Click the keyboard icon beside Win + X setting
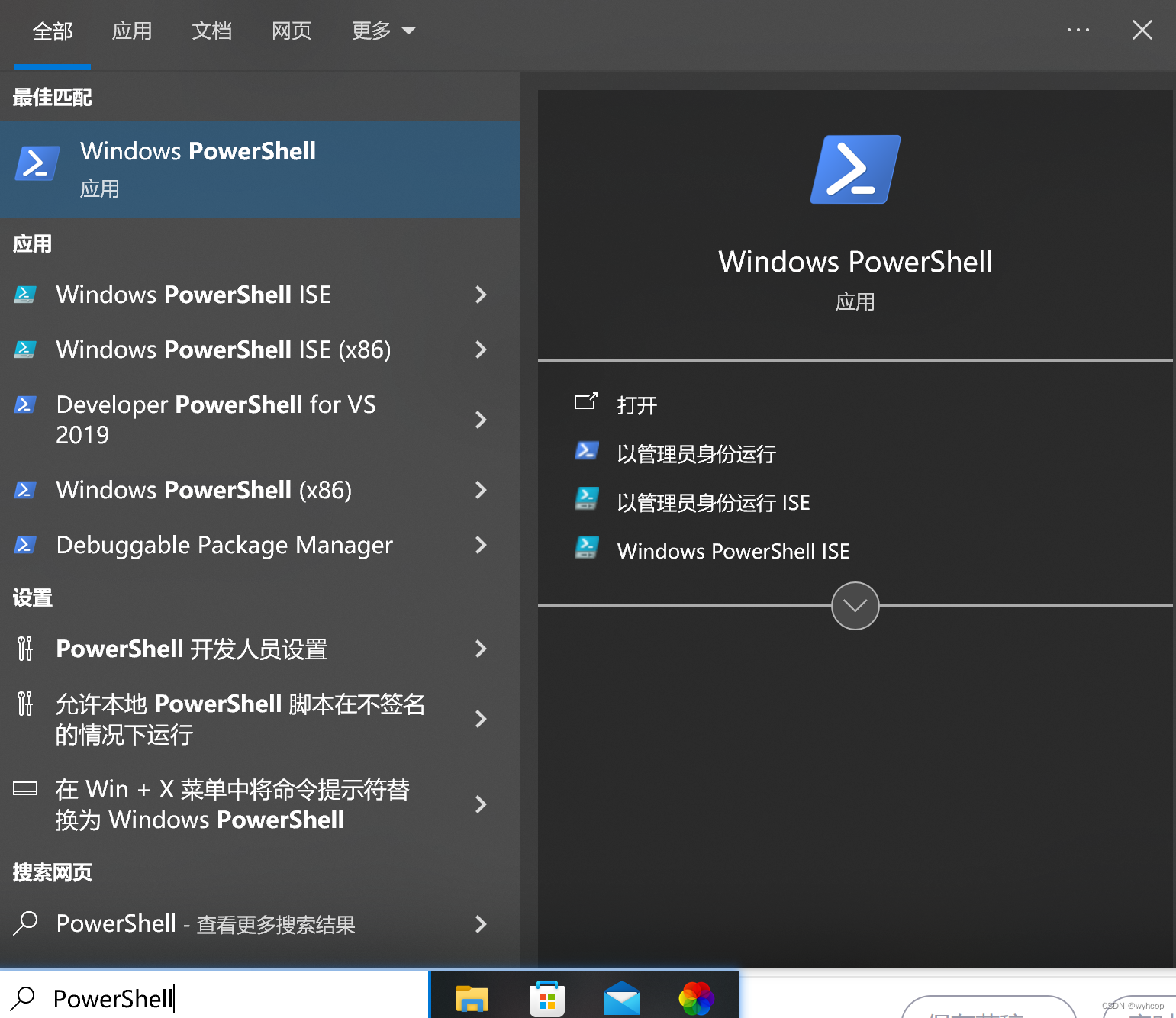Screen dimensions: 1176x1018 point(25,789)
